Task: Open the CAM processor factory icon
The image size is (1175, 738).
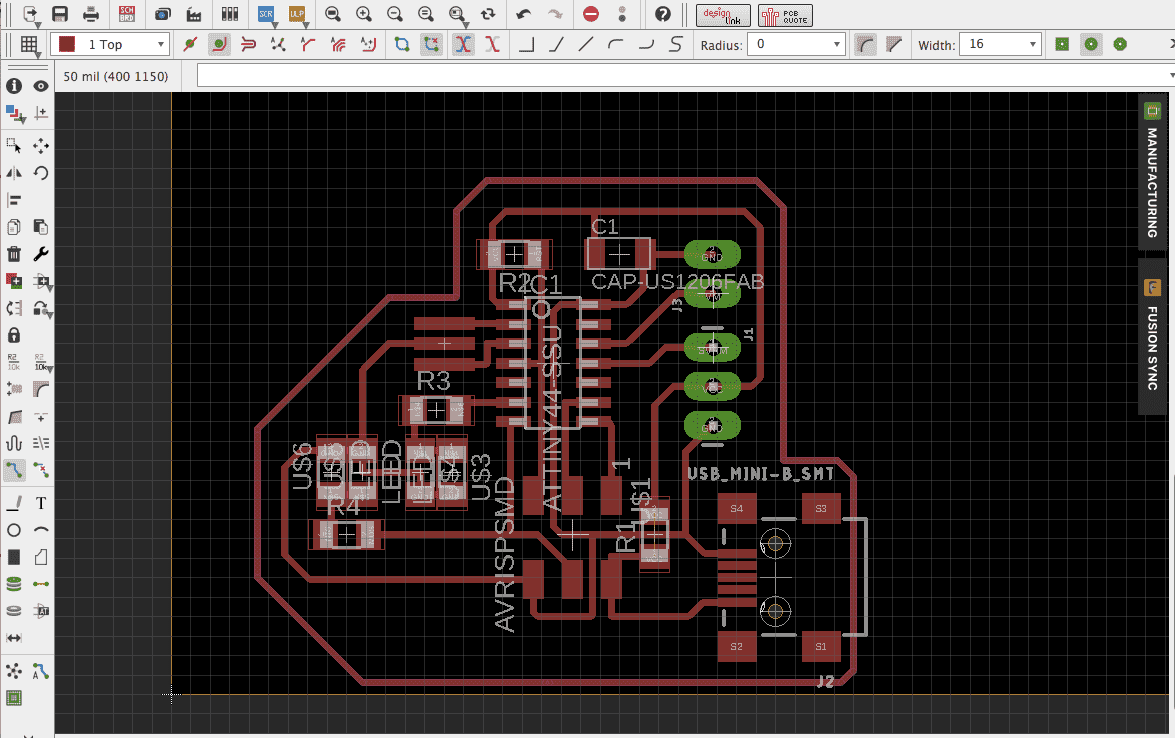Action: click(x=194, y=14)
